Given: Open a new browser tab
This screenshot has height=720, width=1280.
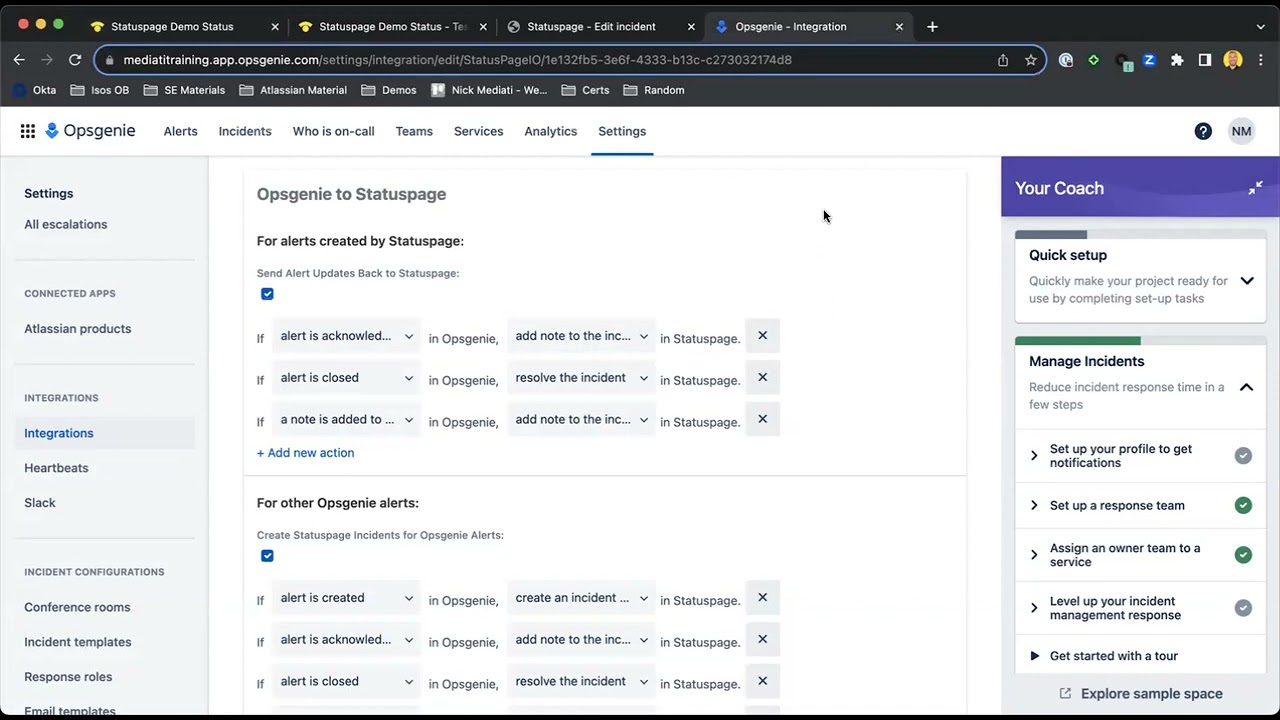Looking at the screenshot, I should point(932,27).
